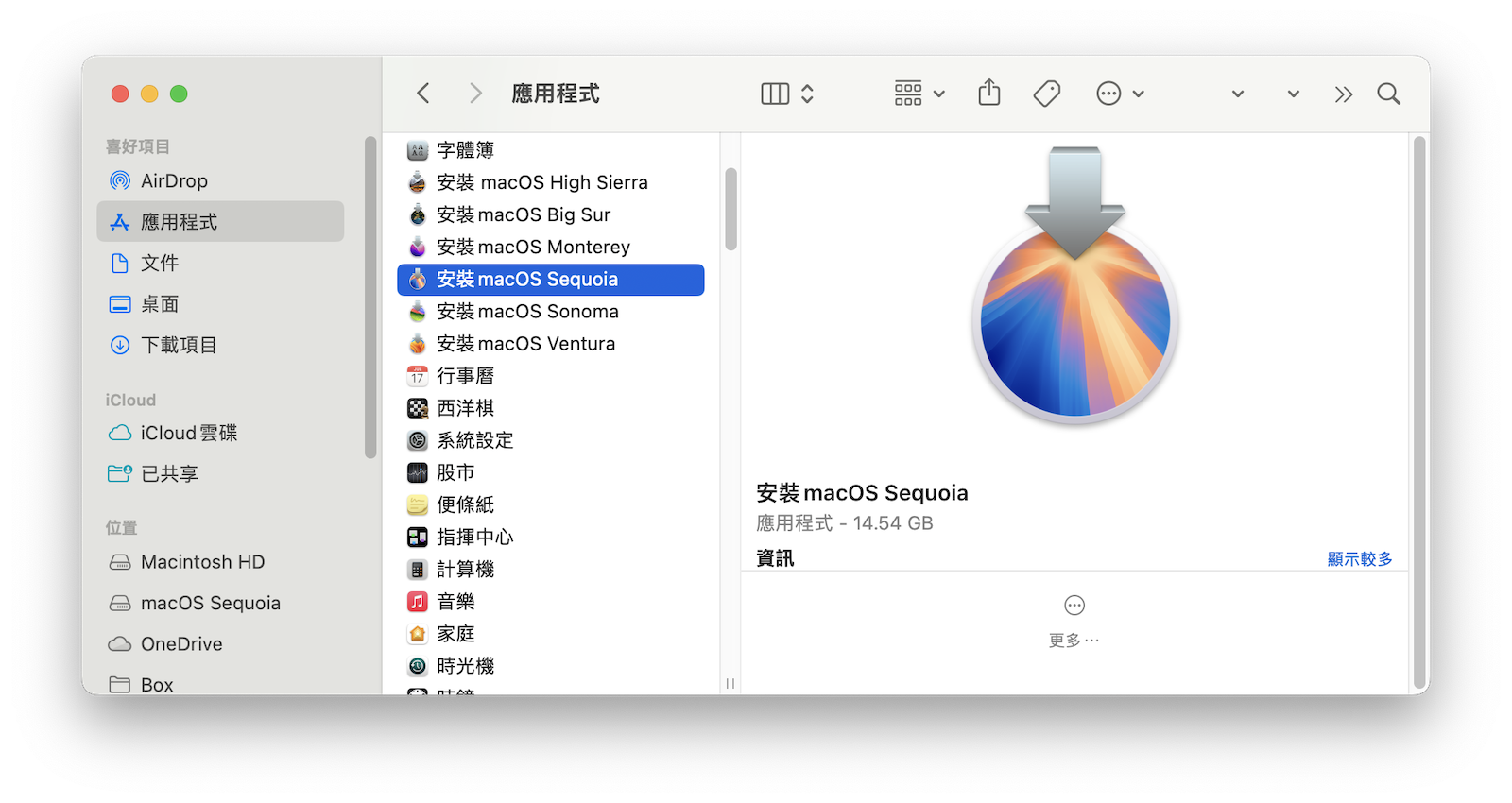Open the chevron dropdown left of double chevron
The image size is (1512, 803).
point(1294,94)
